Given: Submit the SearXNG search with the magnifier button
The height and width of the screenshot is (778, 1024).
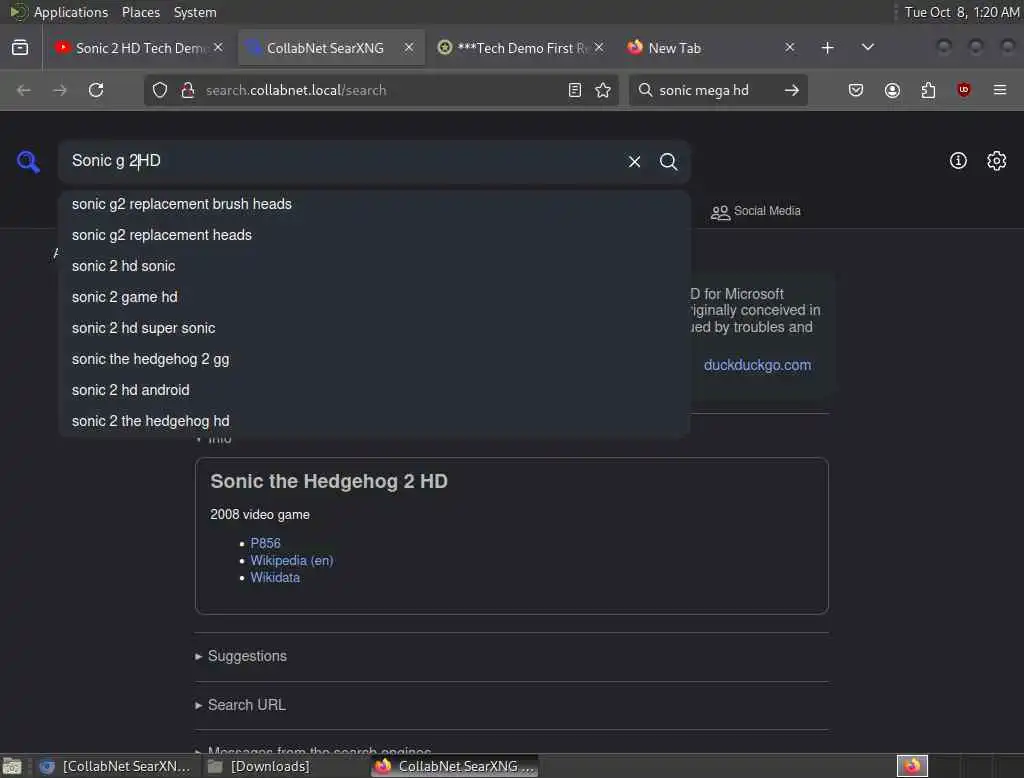Looking at the screenshot, I should pos(668,161).
